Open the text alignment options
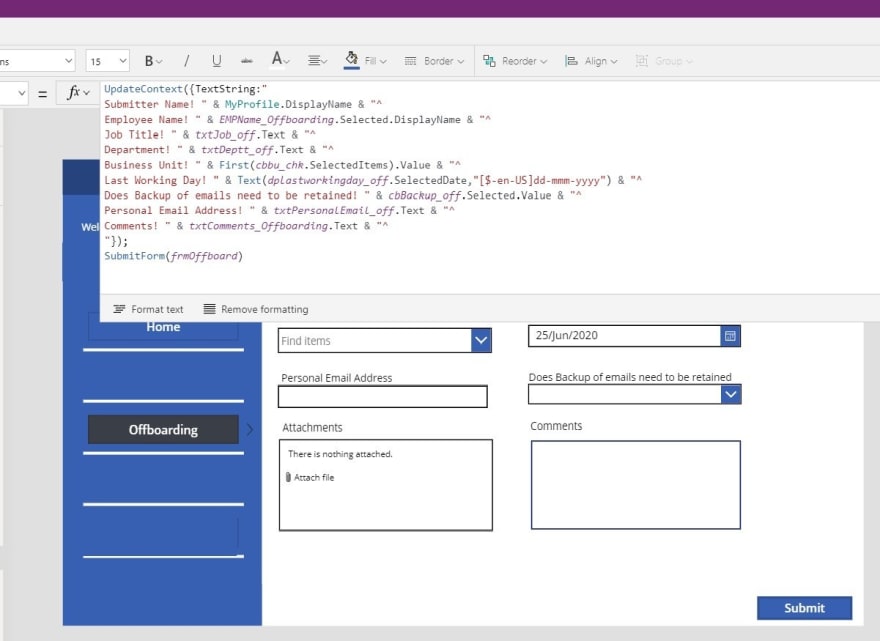880x641 pixels. [x=317, y=61]
